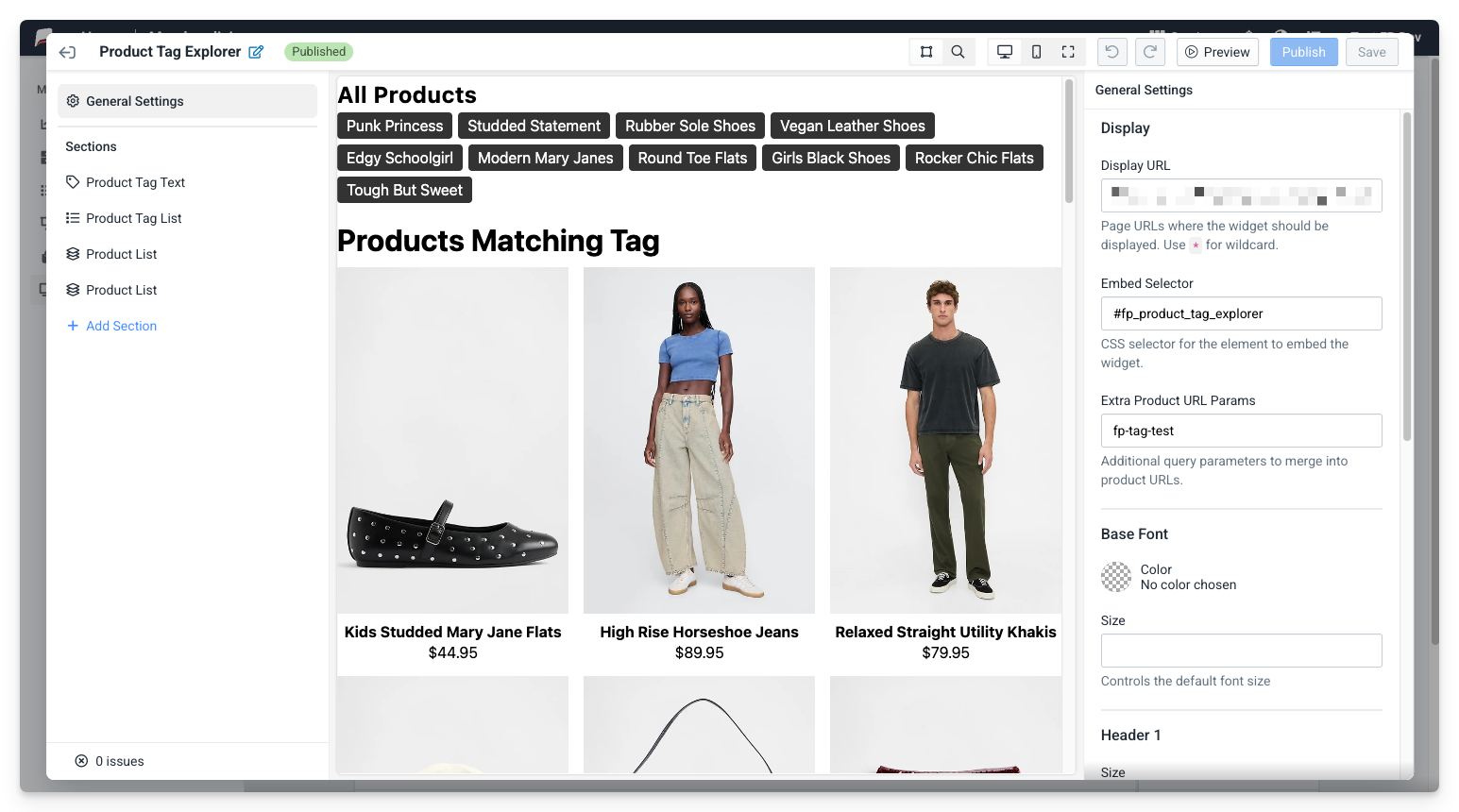View the Published status badge

click(x=318, y=52)
